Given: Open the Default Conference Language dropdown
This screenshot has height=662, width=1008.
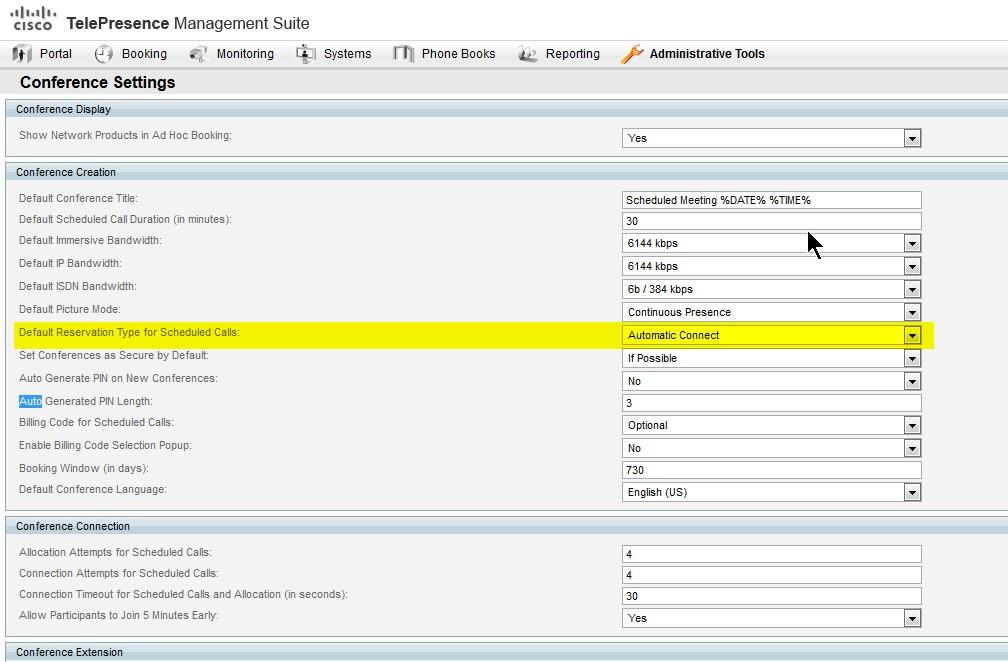Looking at the screenshot, I should tap(771, 492).
